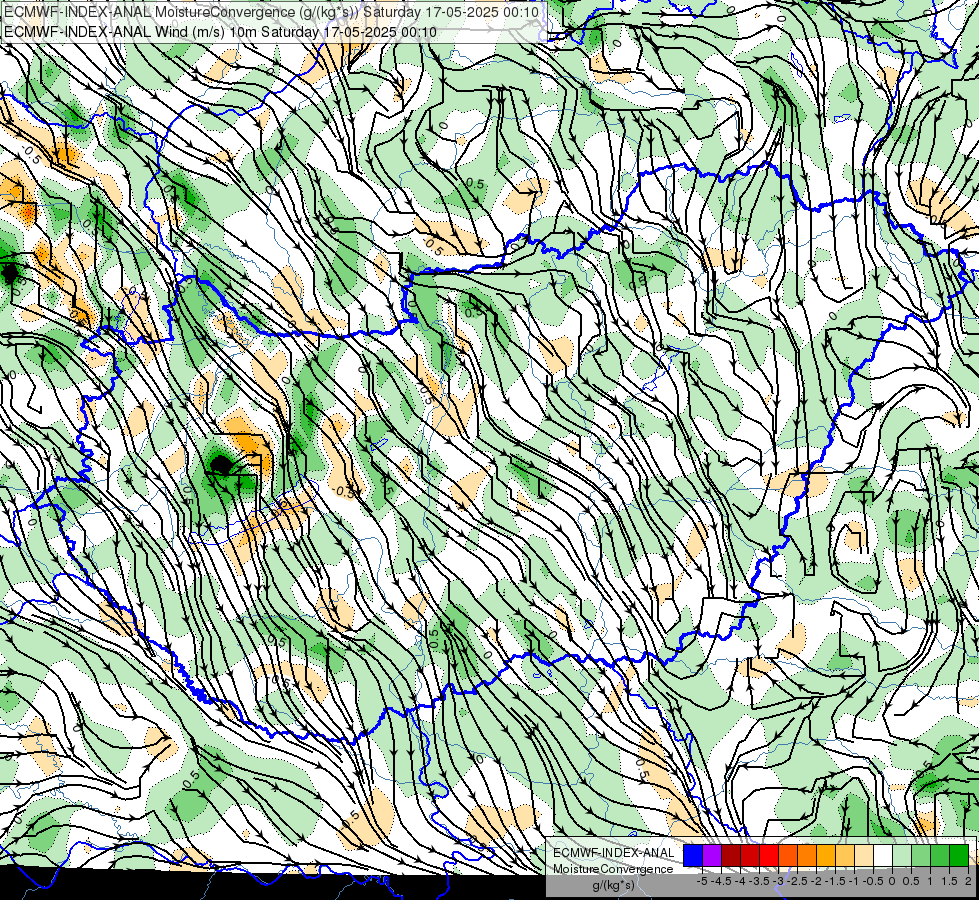Select the palest green legend swatch above 0.5
This screenshot has width=979, height=900.
pyautogui.click(x=903, y=856)
